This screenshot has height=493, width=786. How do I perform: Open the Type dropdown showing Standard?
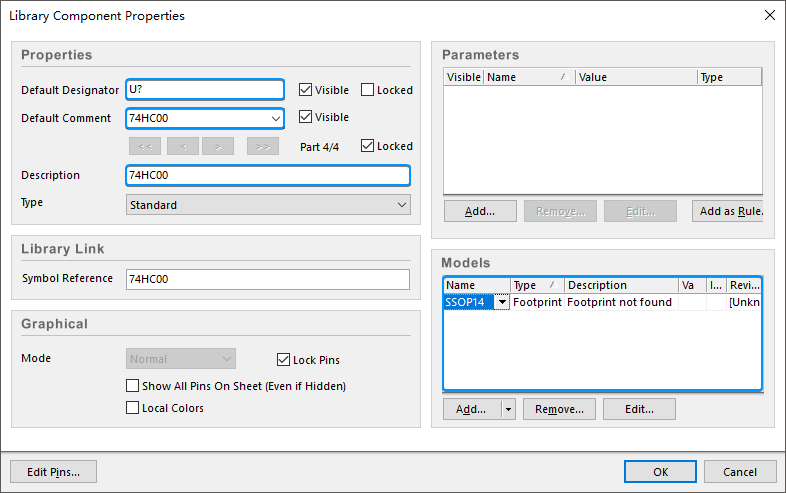(x=268, y=205)
